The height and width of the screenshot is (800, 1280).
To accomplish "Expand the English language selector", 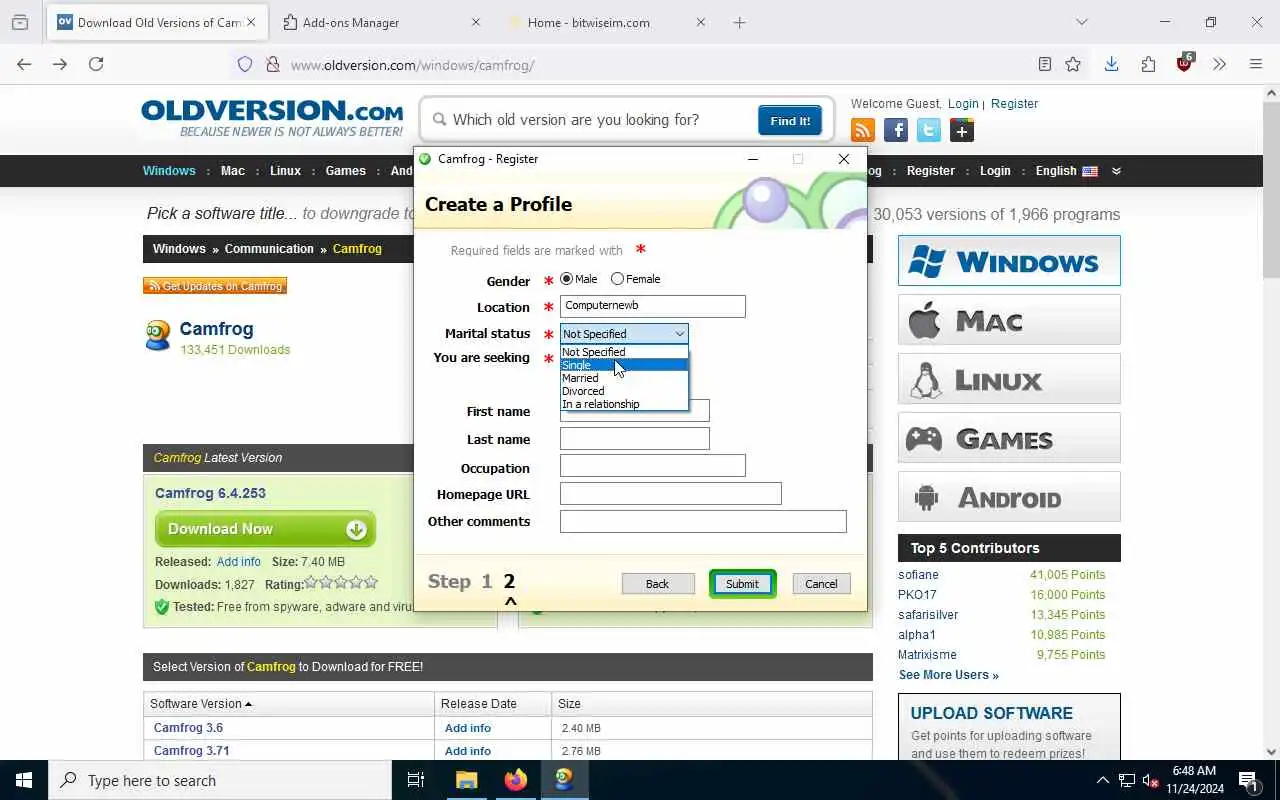I will point(1066,171).
